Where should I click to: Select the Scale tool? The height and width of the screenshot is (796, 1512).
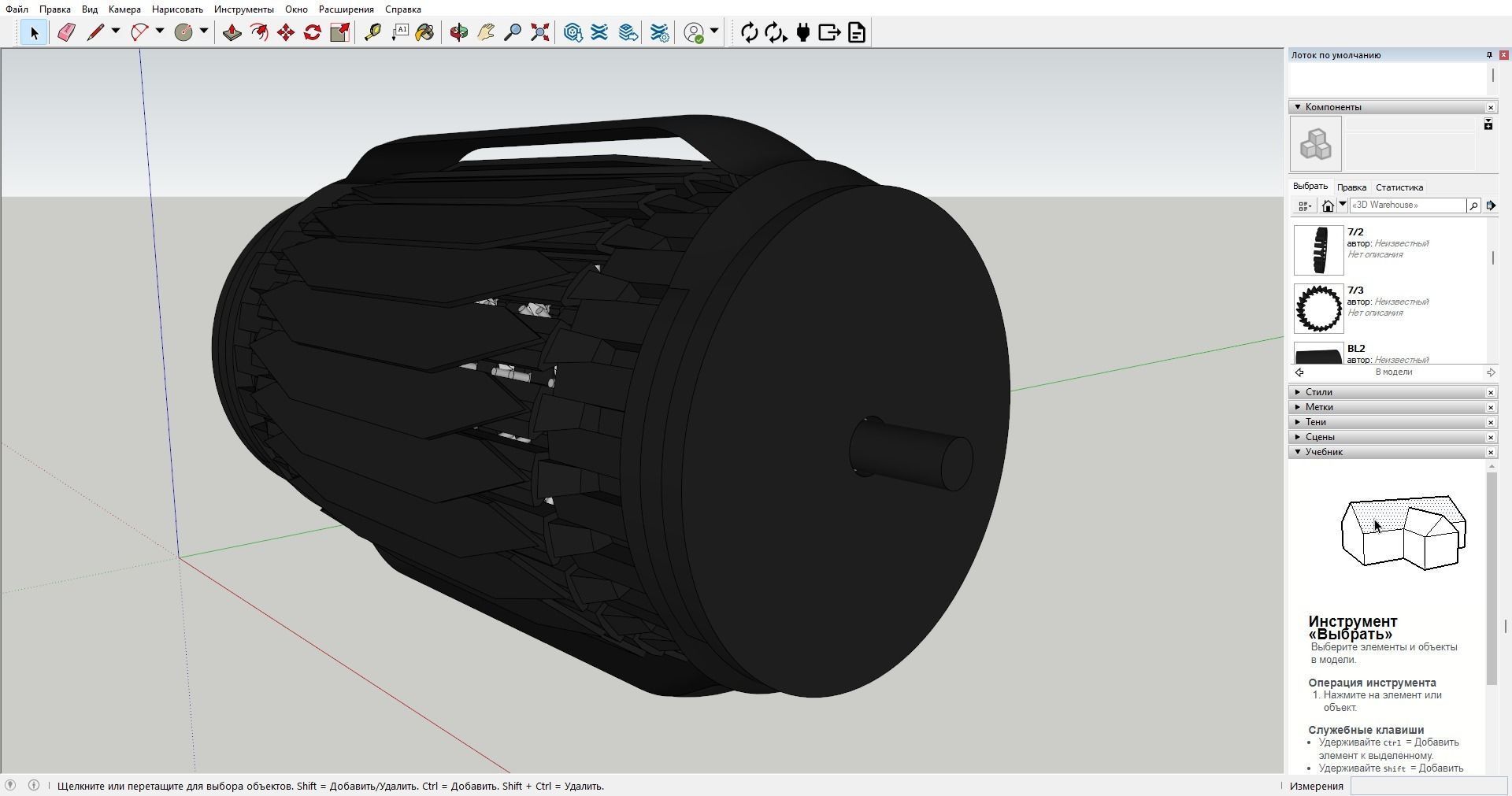tap(339, 32)
